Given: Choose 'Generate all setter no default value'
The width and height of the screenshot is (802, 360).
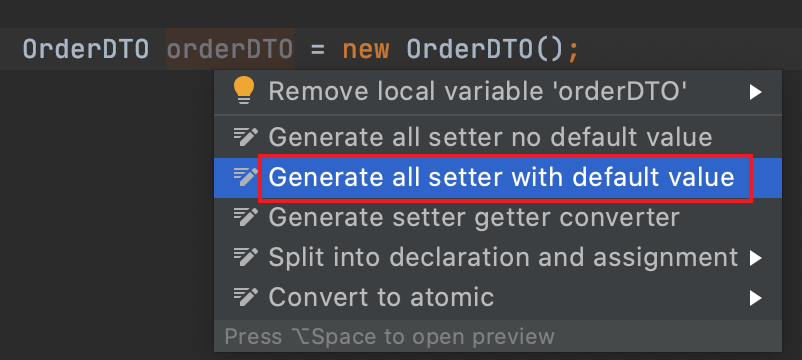Looking at the screenshot, I should pyautogui.click(x=498, y=137).
